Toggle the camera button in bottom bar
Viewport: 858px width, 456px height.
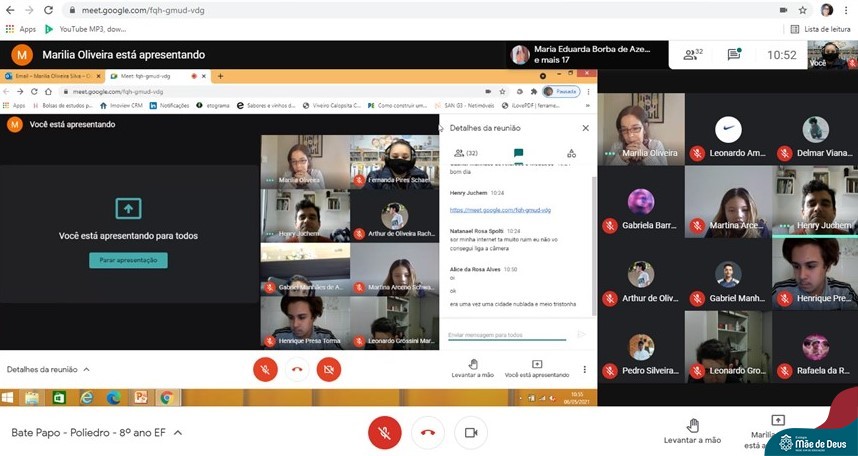coord(470,432)
